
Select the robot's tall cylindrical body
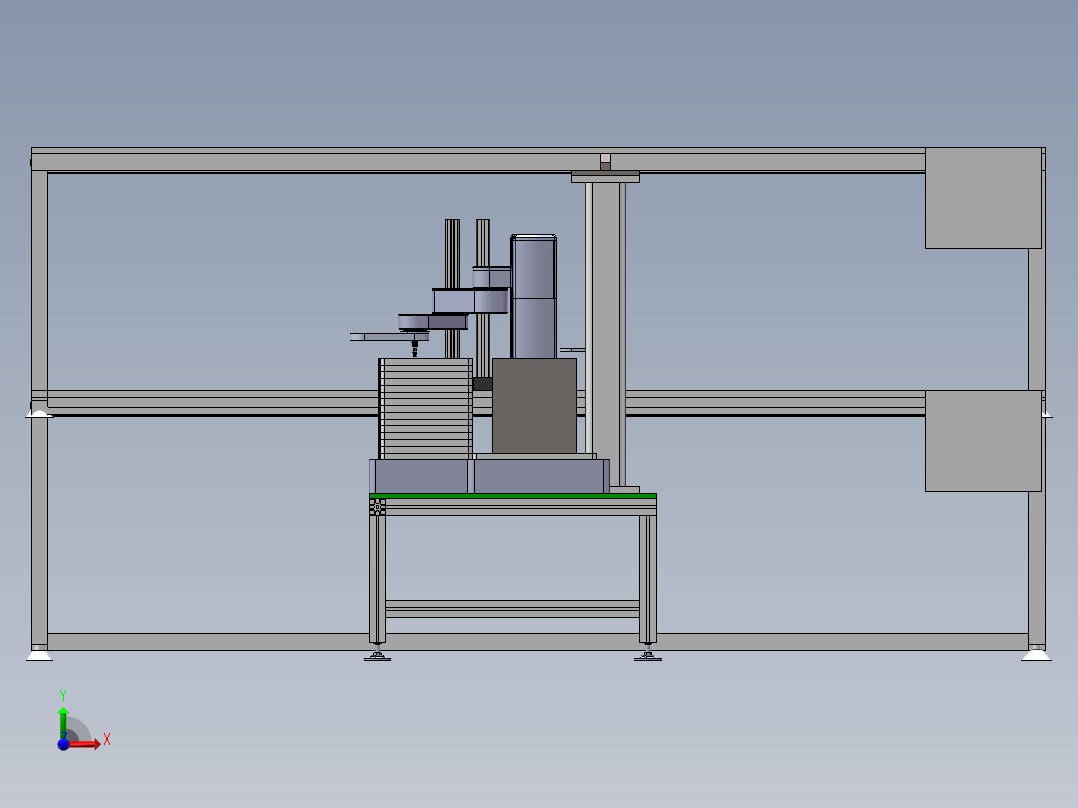tap(534, 296)
